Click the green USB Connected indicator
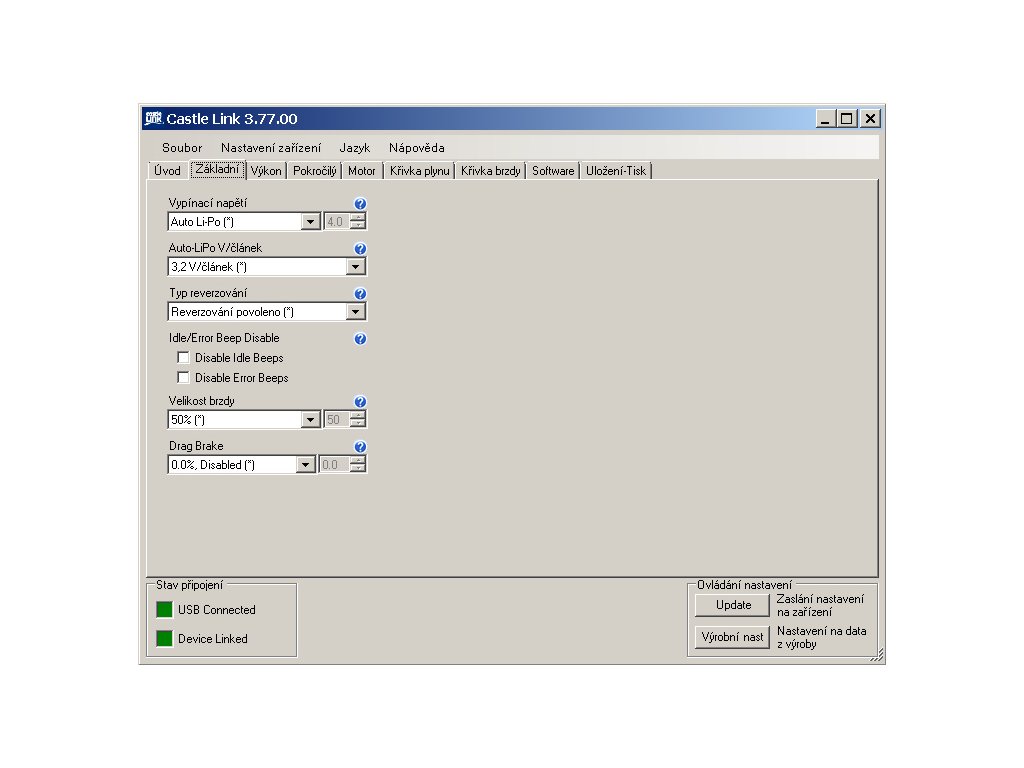This screenshot has width=1024, height=768. [164, 609]
